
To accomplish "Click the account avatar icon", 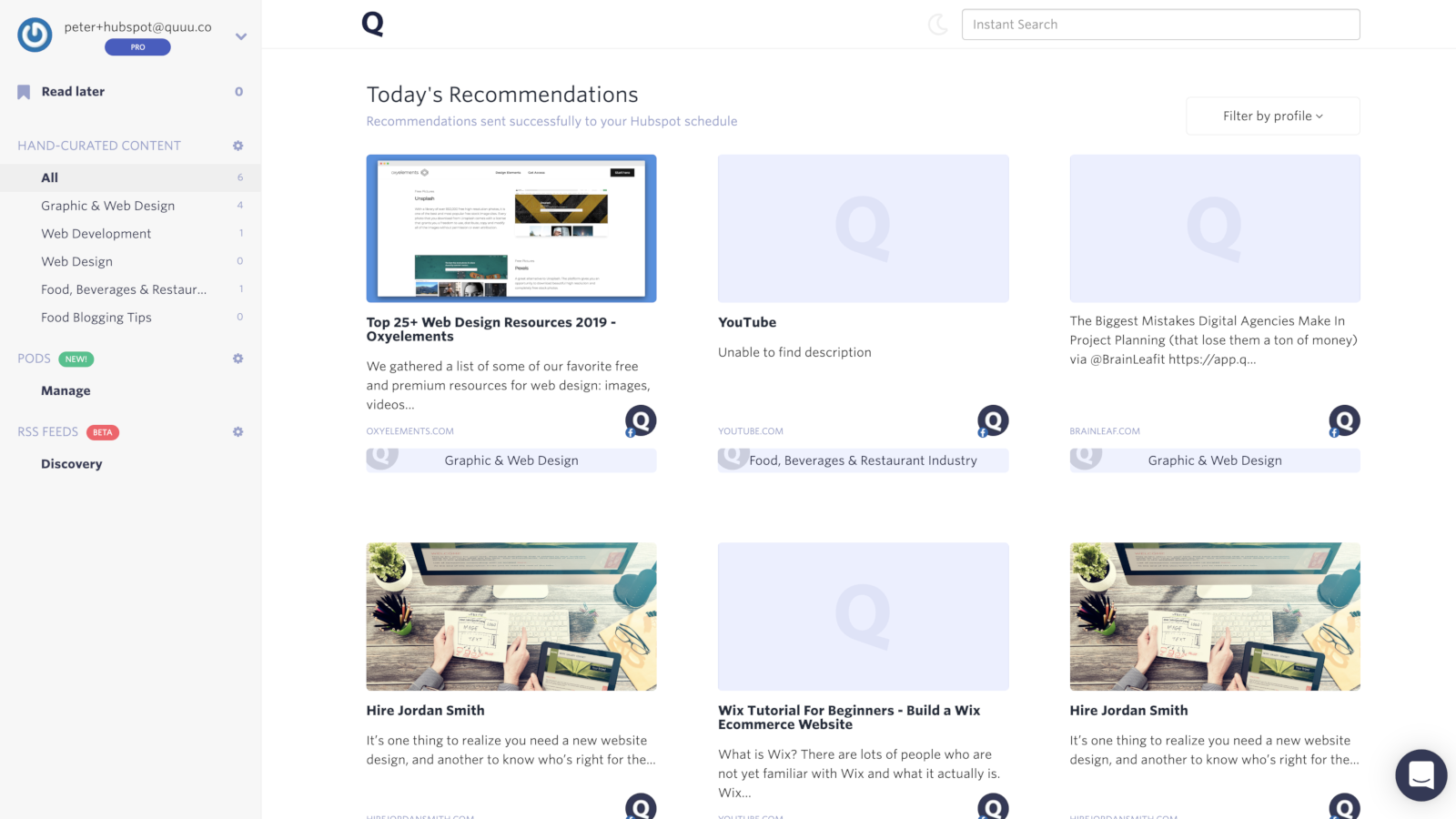I will [x=35, y=35].
